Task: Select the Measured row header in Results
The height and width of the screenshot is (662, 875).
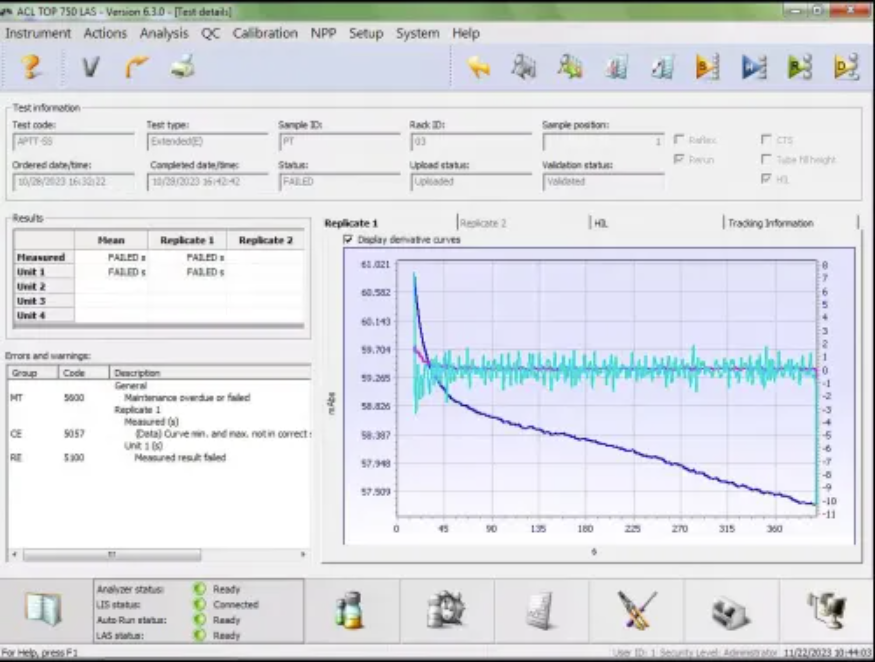Action: click(44, 257)
